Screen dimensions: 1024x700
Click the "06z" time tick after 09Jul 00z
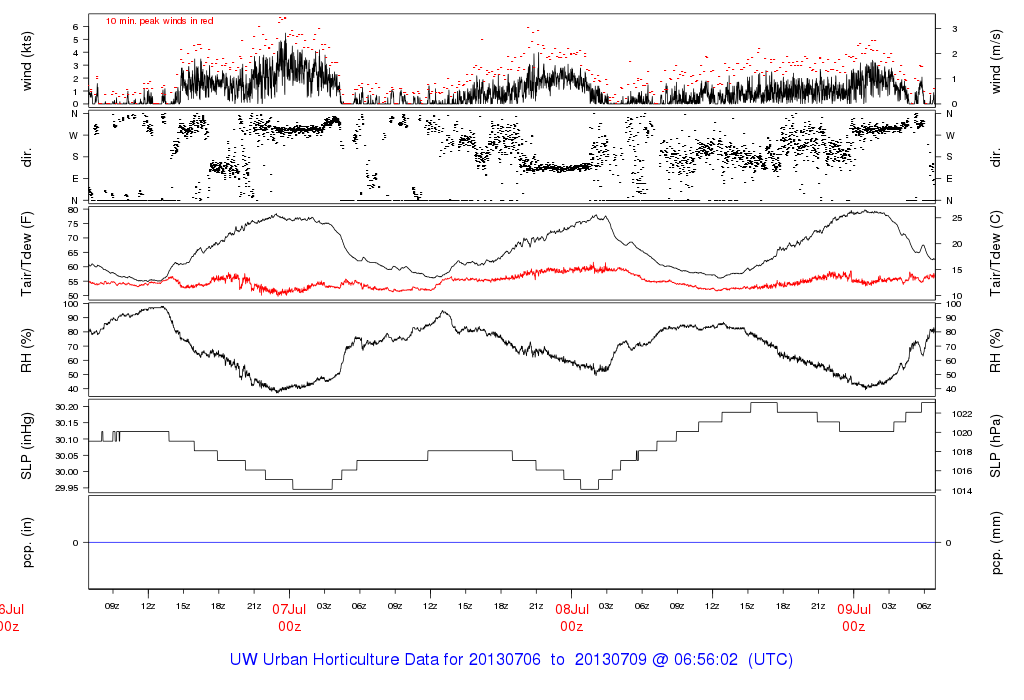coord(923,607)
